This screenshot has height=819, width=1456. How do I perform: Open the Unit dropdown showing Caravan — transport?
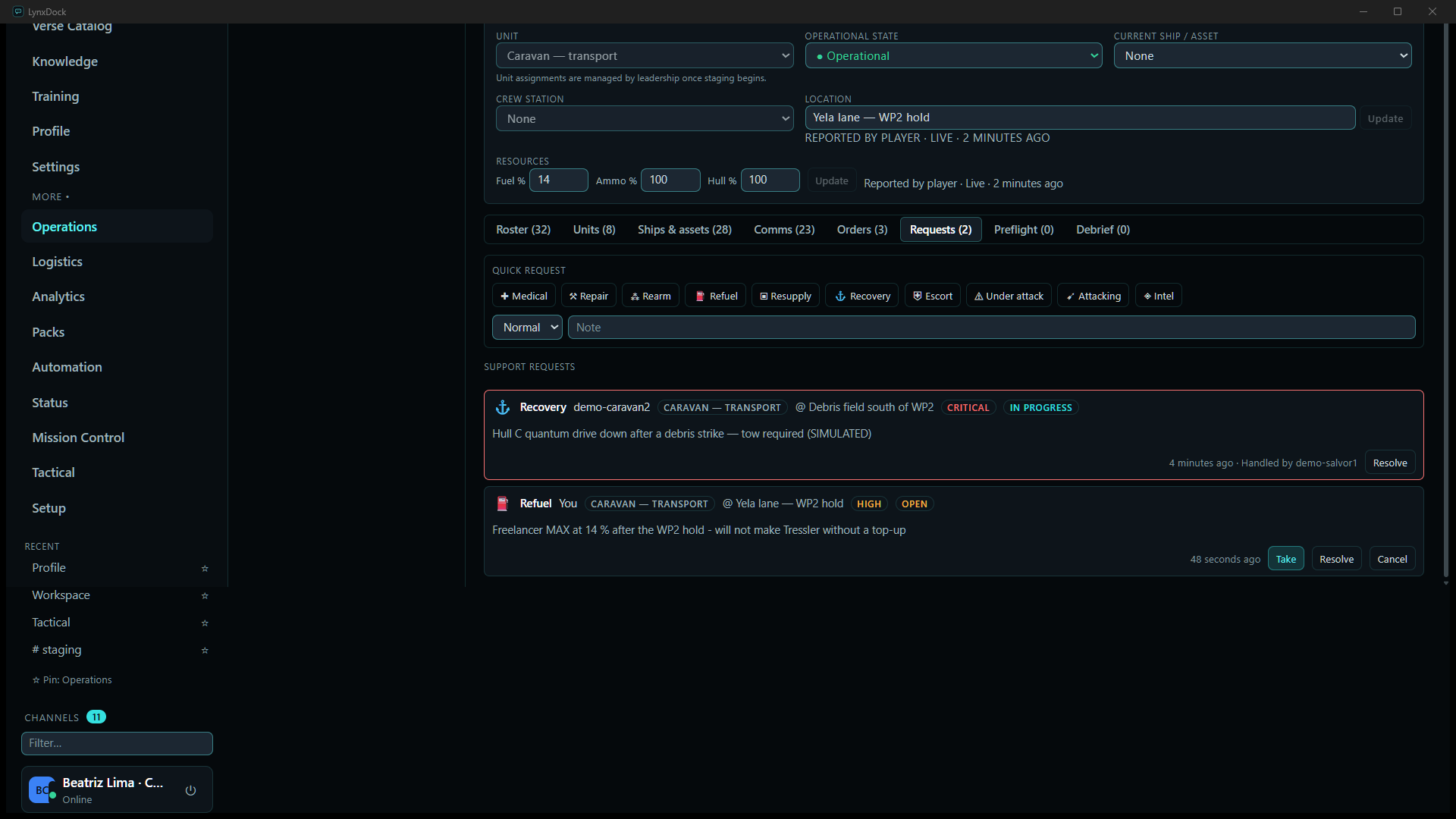pyautogui.click(x=645, y=55)
